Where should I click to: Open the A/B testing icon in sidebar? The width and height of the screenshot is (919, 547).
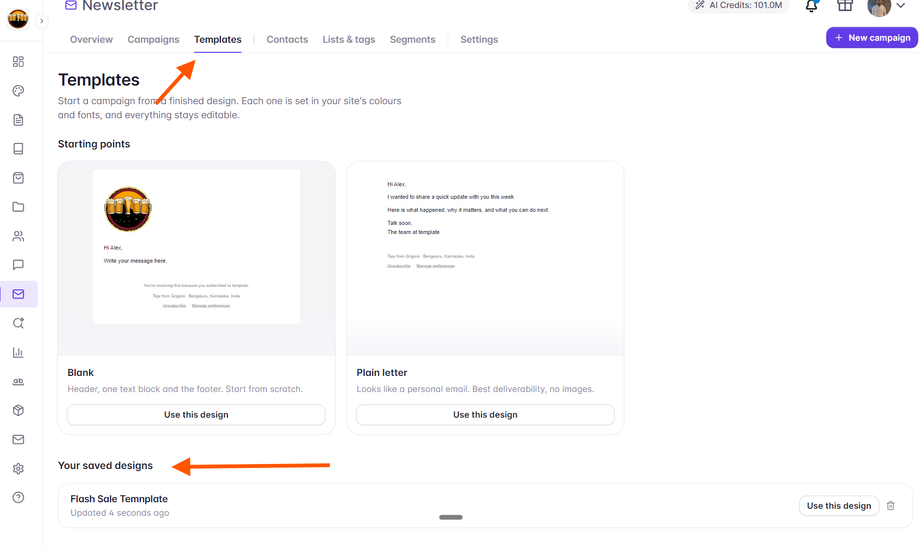(18, 382)
